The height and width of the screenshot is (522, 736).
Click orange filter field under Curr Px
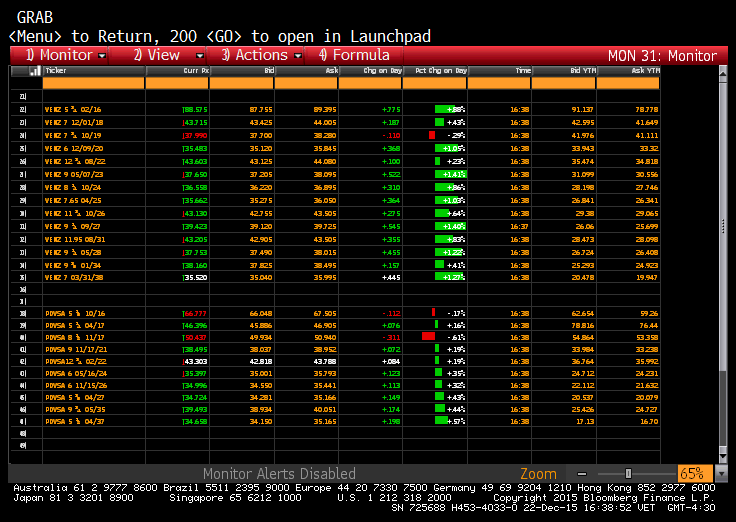point(177,83)
